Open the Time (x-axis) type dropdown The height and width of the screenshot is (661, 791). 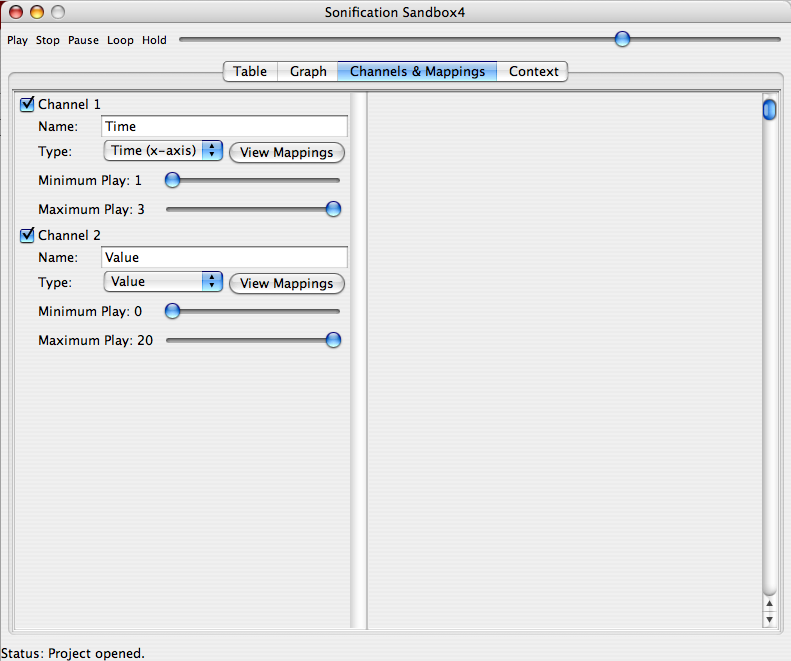(163, 151)
